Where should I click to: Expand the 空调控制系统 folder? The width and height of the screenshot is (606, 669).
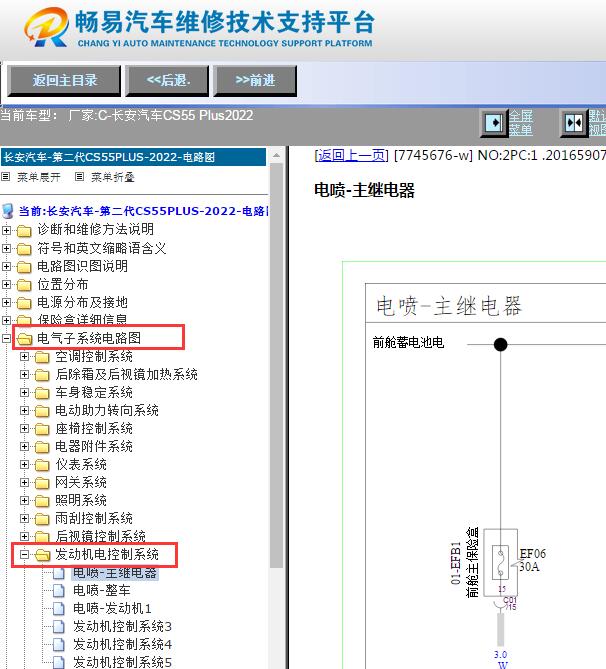24,356
